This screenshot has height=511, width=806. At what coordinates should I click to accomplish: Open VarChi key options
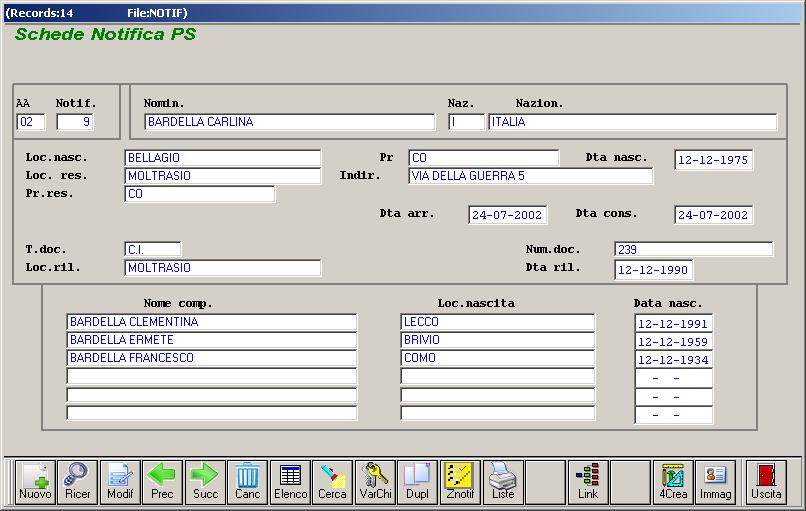point(375,482)
